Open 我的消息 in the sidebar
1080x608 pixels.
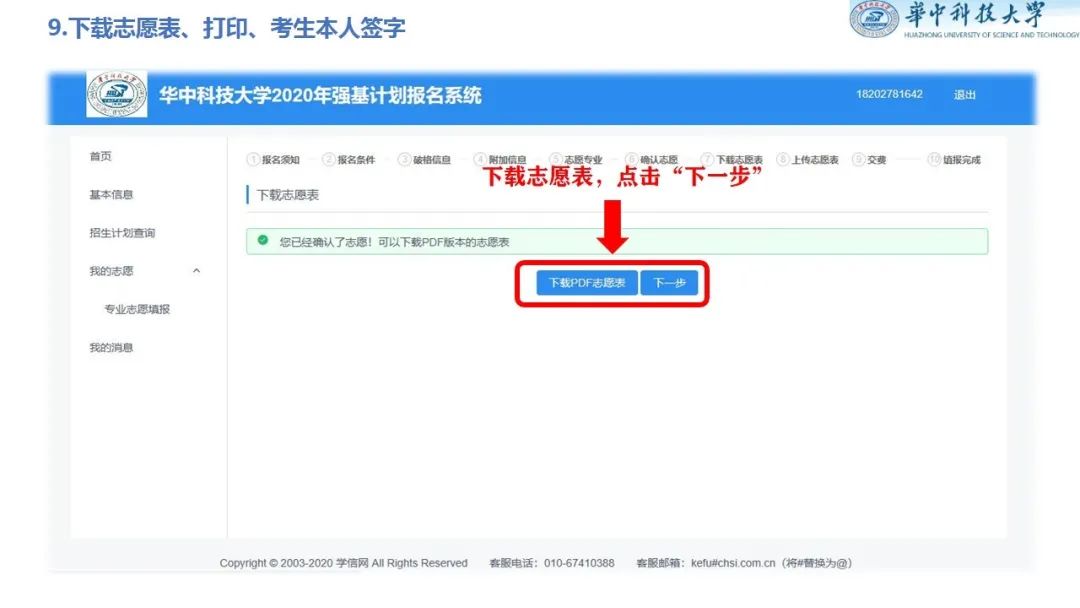(111, 348)
